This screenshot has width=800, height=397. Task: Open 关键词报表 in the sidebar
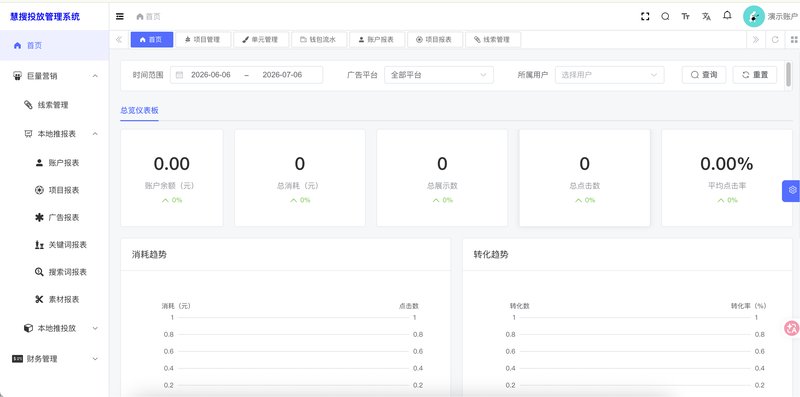click(x=54, y=244)
